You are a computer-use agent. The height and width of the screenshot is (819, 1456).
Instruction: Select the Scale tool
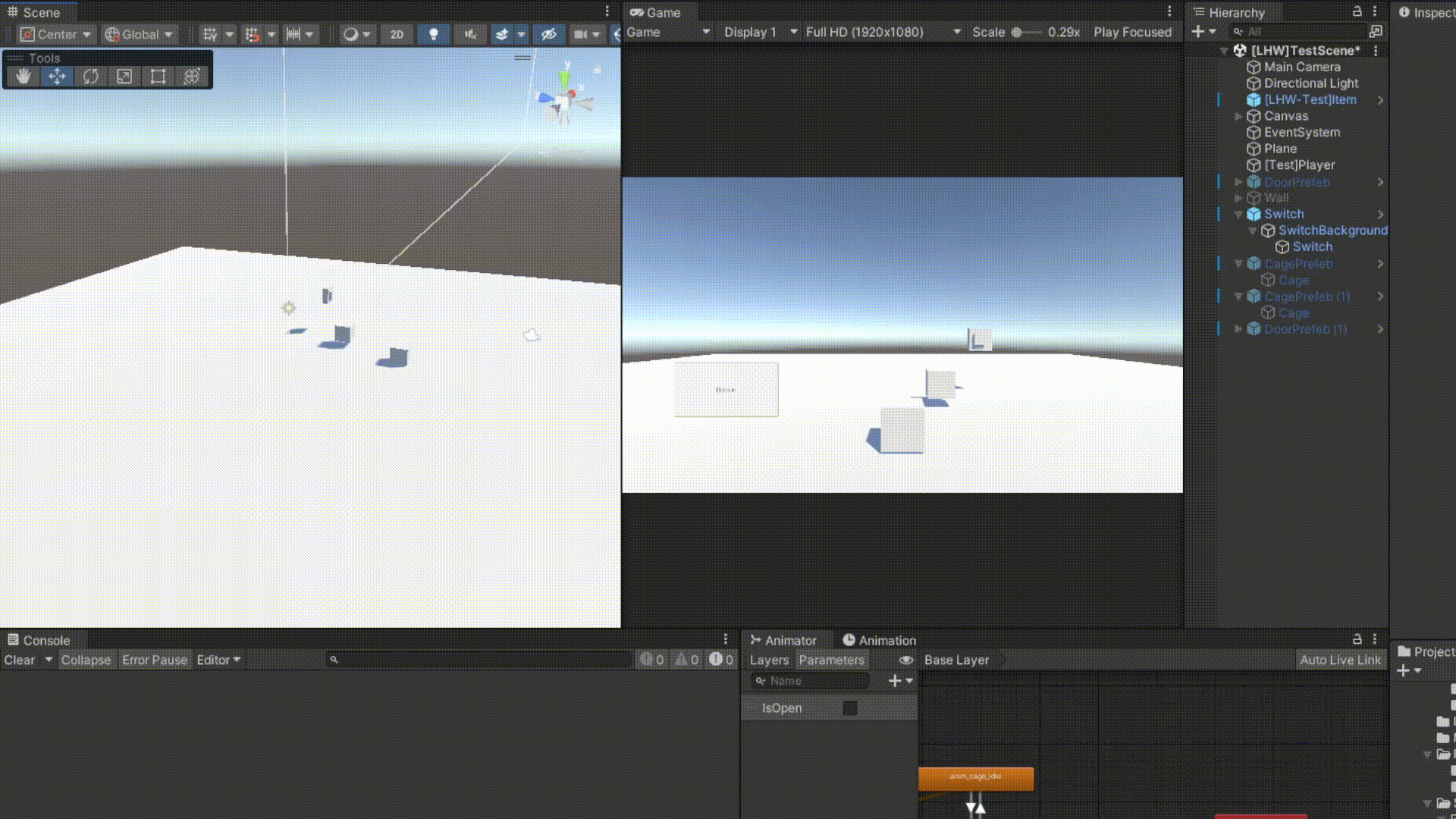pos(124,77)
